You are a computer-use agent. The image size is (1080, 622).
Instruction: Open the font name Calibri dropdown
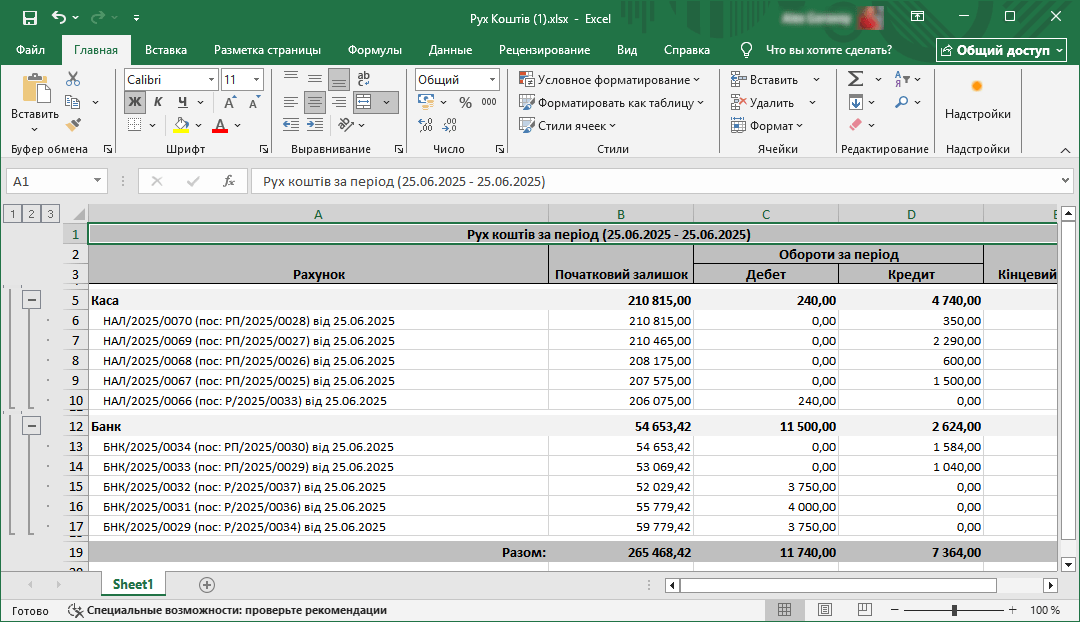[211, 80]
